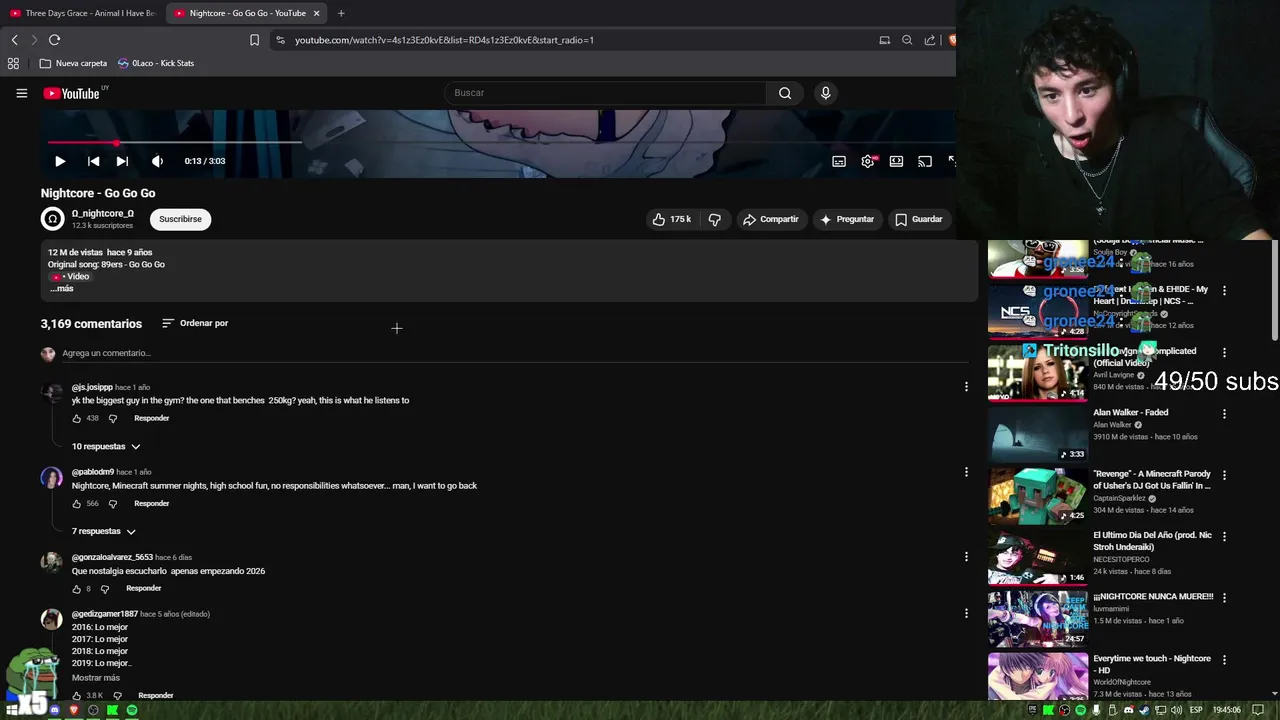The image size is (1280, 720).
Task: Switch to the Three Days Grace tab
Action: coord(83,13)
